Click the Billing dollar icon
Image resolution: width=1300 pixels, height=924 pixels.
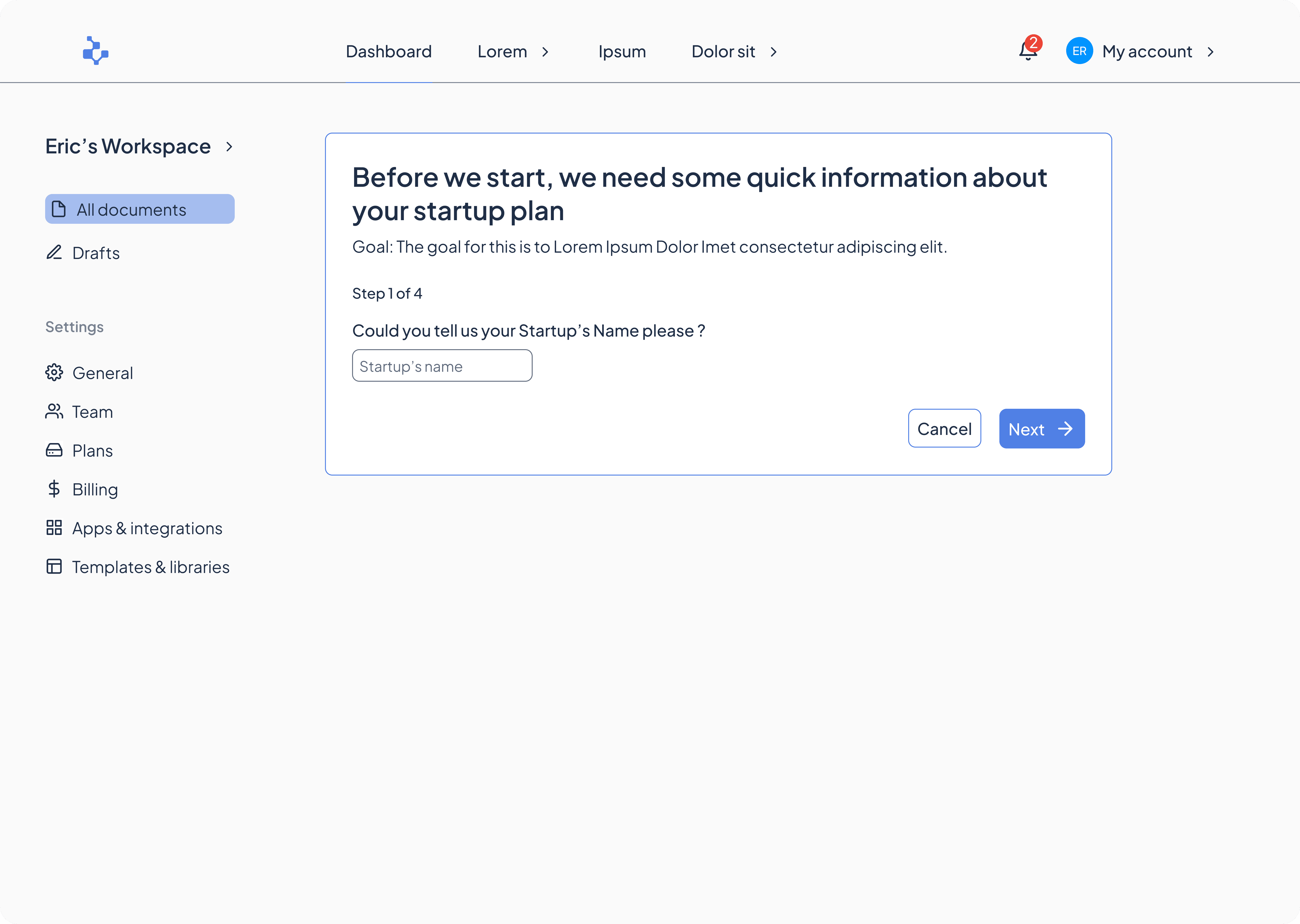(54, 489)
